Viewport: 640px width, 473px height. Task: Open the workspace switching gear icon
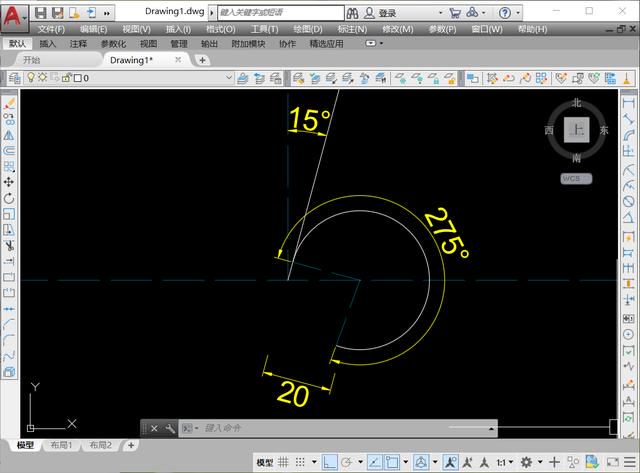tap(526, 462)
